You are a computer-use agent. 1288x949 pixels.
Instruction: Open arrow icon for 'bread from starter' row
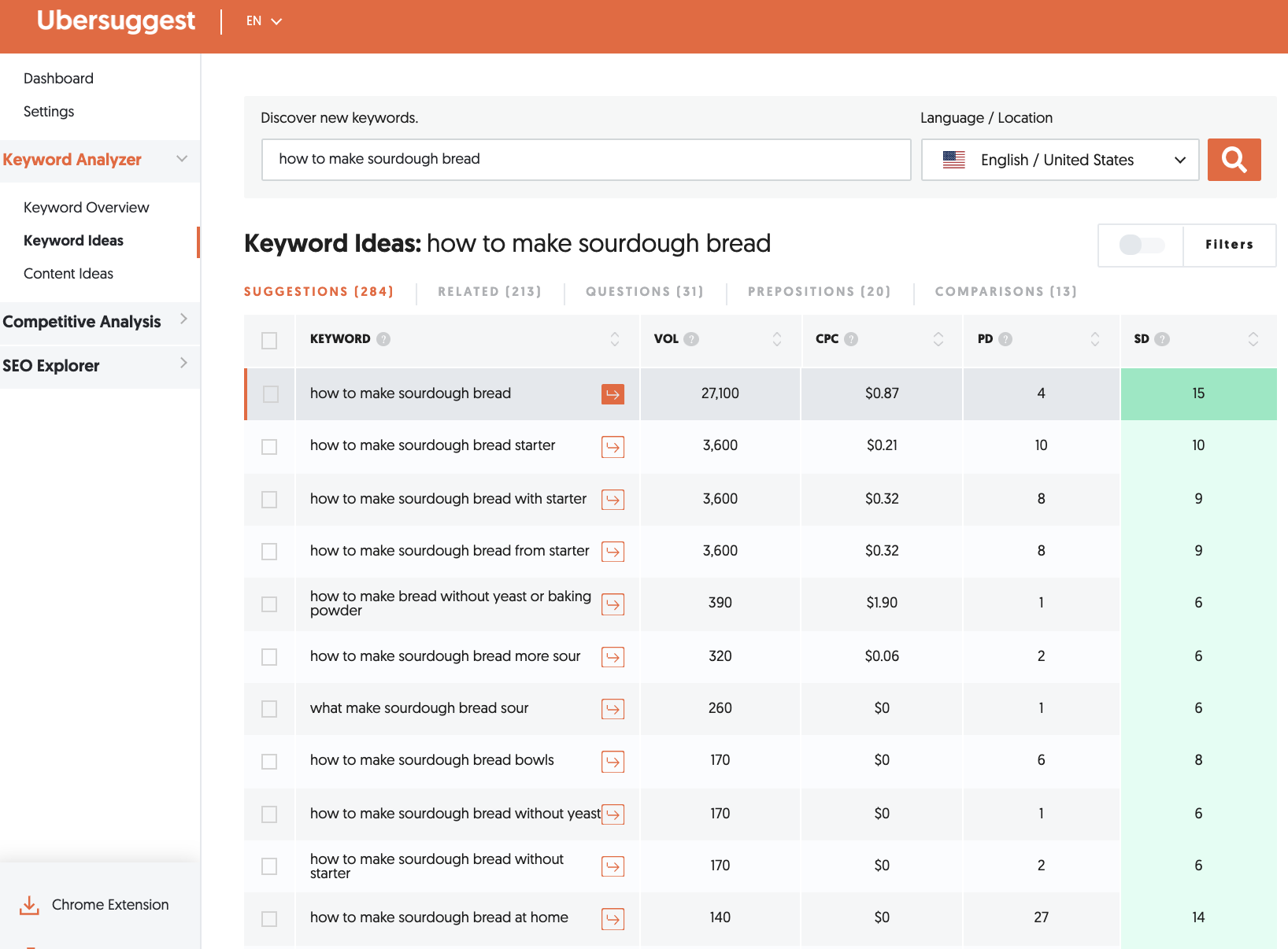coord(613,552)
